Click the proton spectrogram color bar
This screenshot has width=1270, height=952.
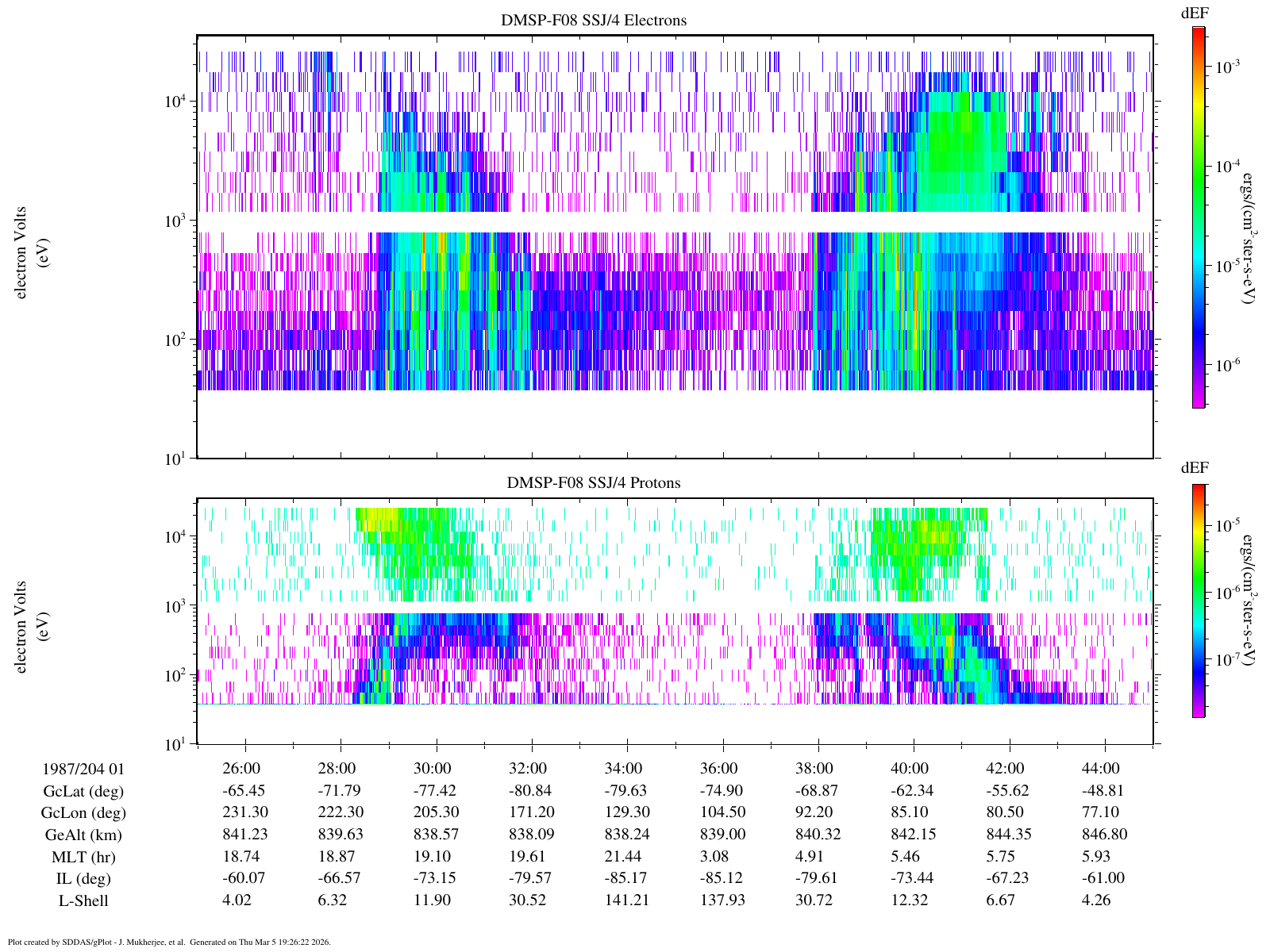pyautogui.click(x=1199, y=601)
